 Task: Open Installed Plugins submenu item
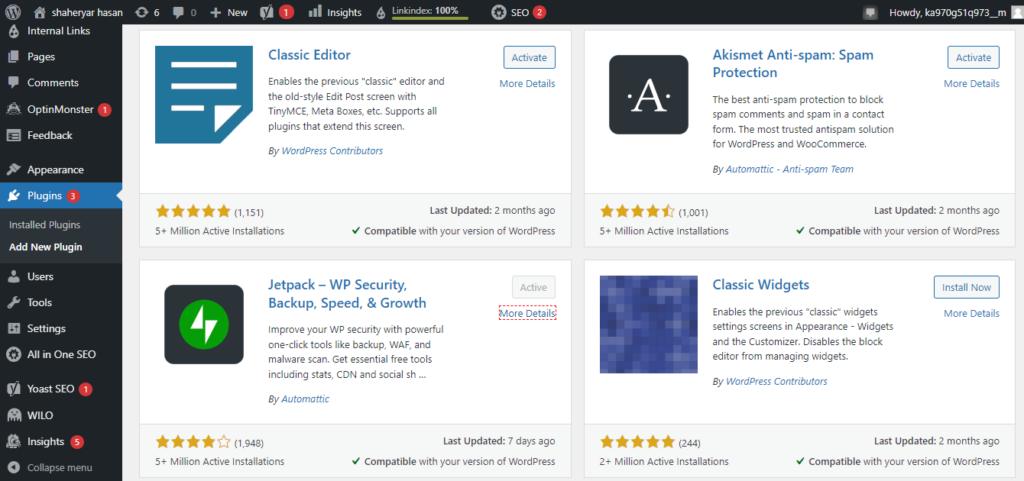click(44, 225)
